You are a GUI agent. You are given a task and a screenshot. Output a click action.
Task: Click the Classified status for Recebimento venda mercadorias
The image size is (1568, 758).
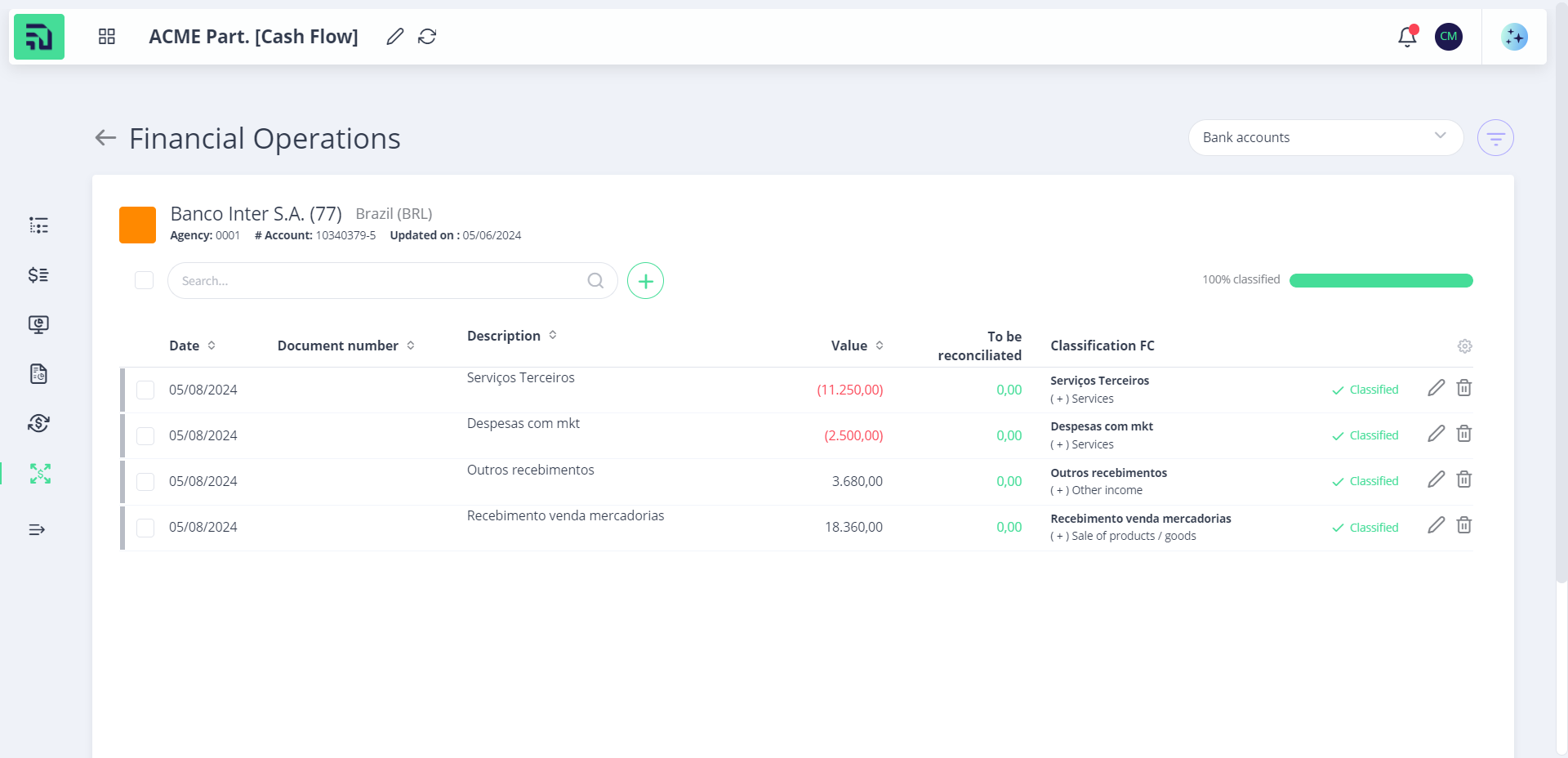click(x=1365, y=528)
